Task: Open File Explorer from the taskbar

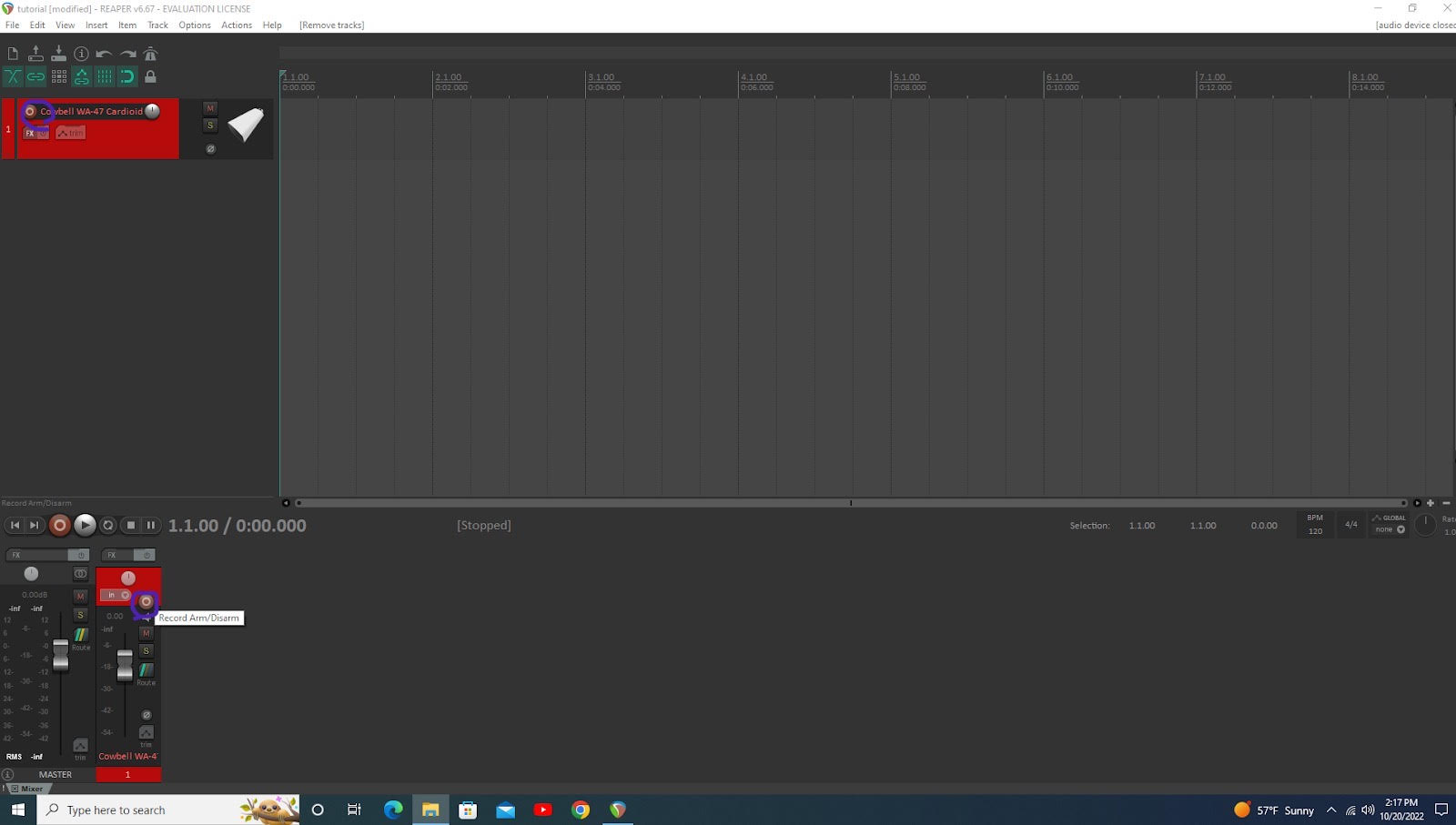Action: 430,810
